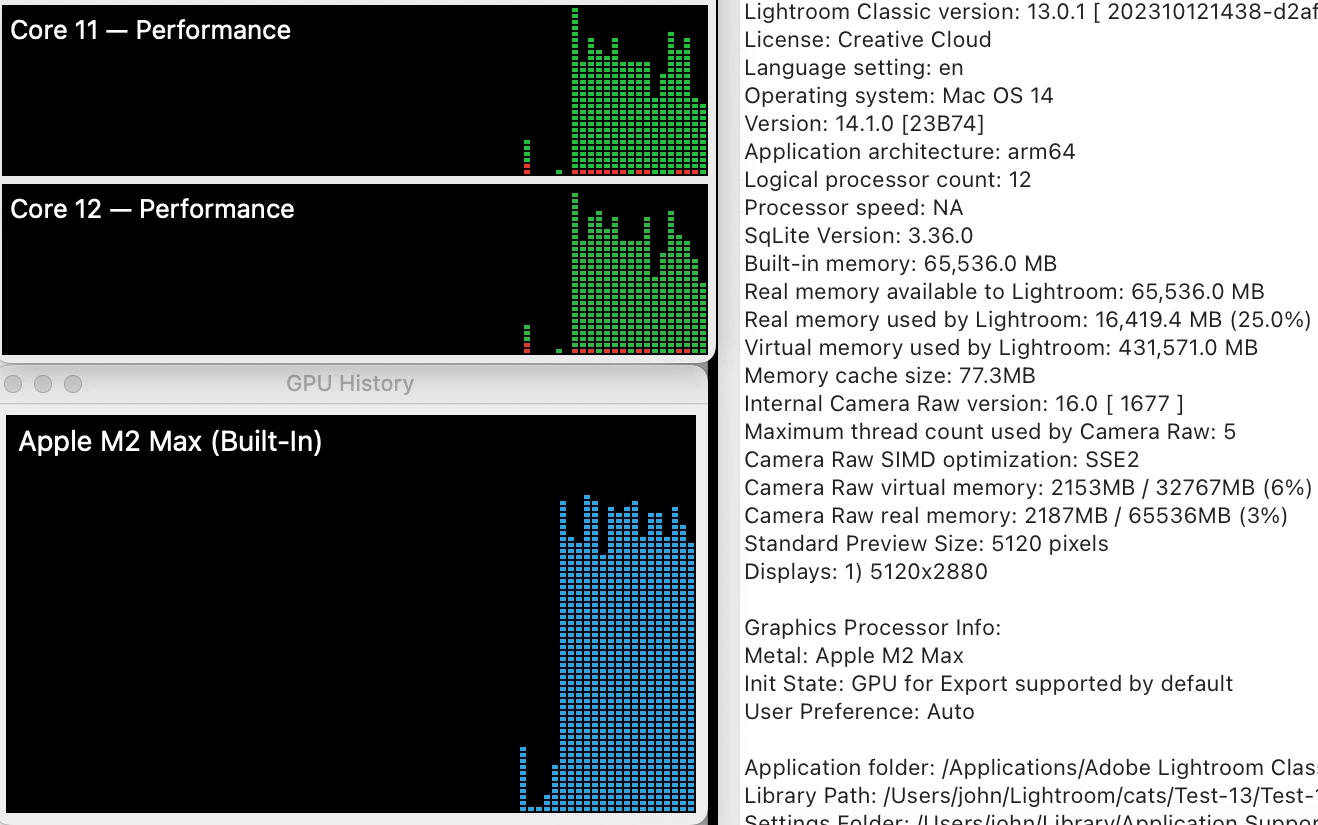
Task: Select the Built-in memory: 65,536.0 MB line
Action: [901, 264]
